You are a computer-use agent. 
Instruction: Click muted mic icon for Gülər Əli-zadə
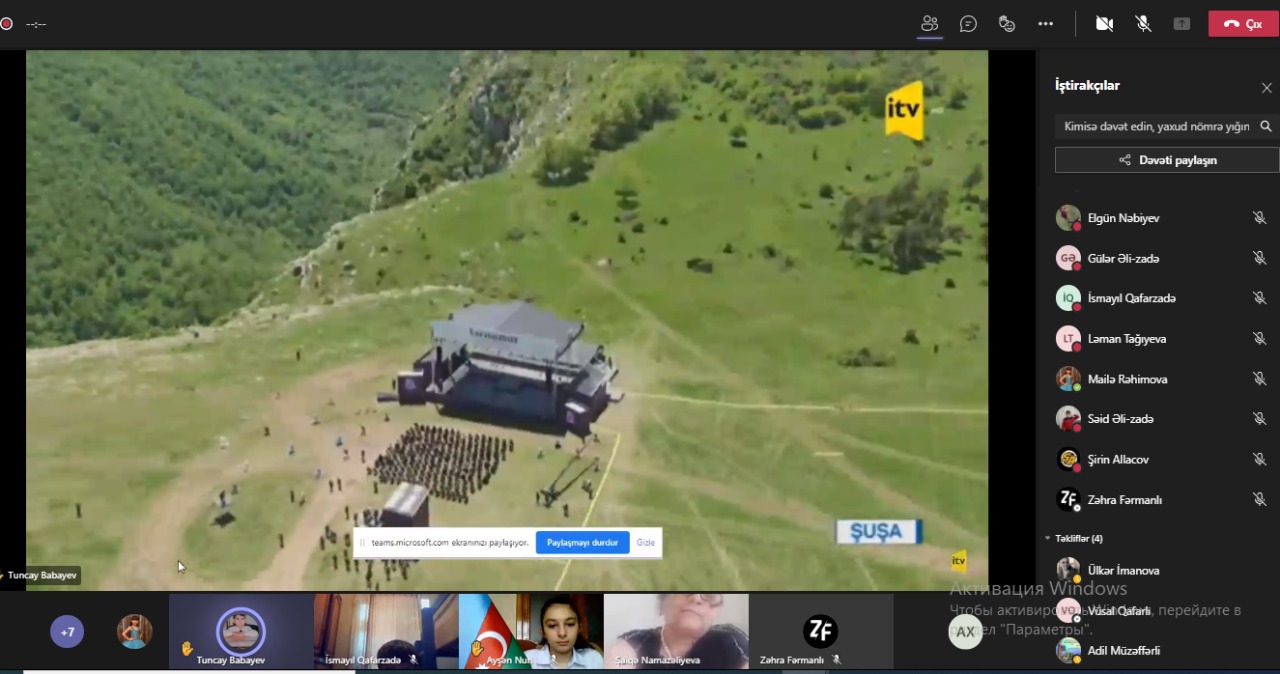pos(1259,258)
